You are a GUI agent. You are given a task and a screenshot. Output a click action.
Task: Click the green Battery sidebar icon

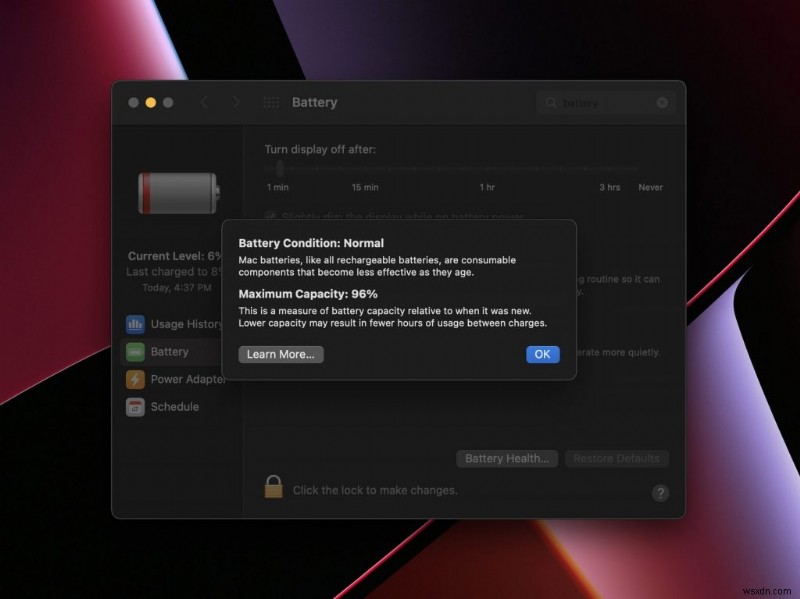coord(136,352)
